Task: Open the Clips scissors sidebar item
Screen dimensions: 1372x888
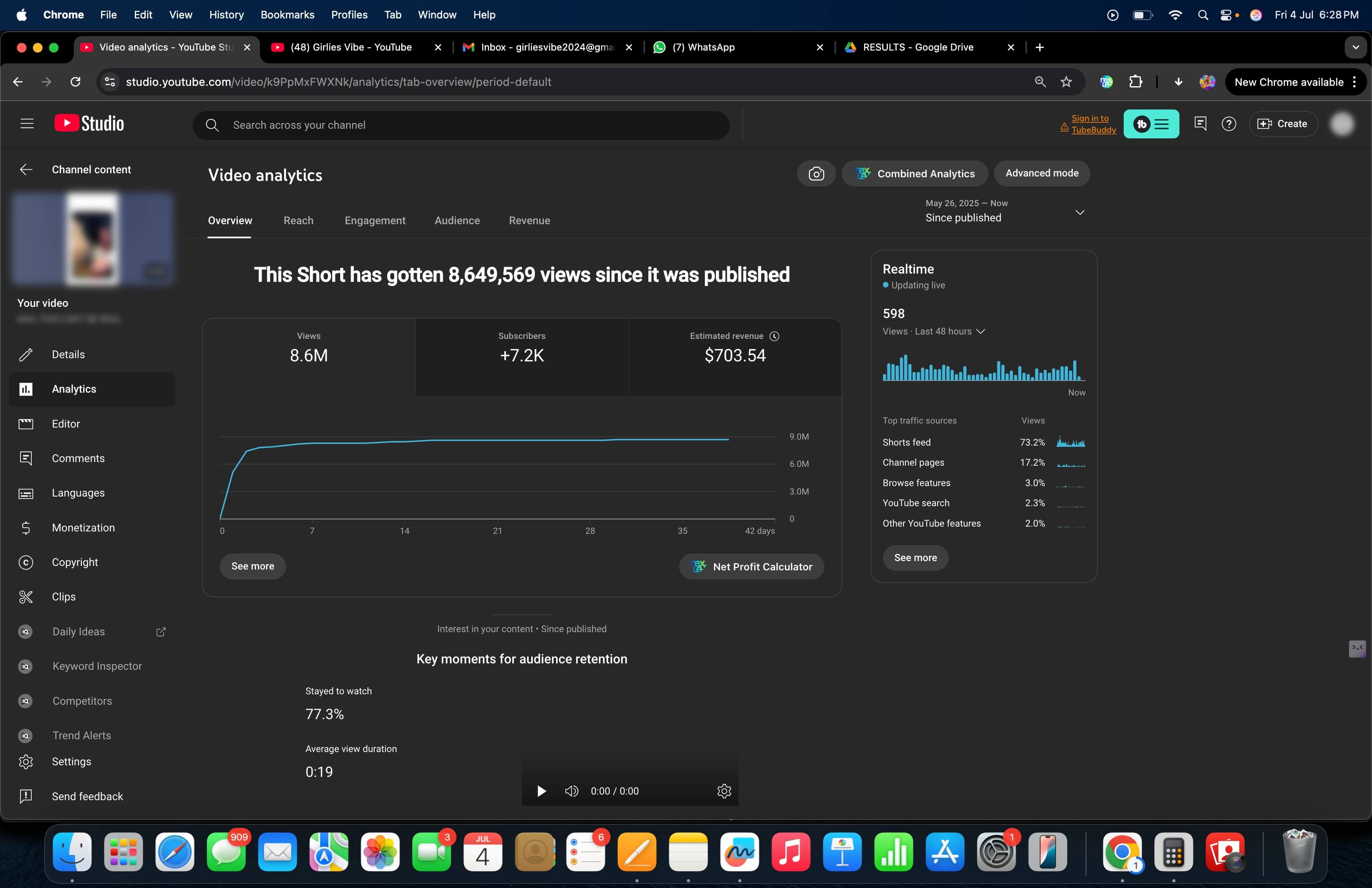Action: coord(63,596)
